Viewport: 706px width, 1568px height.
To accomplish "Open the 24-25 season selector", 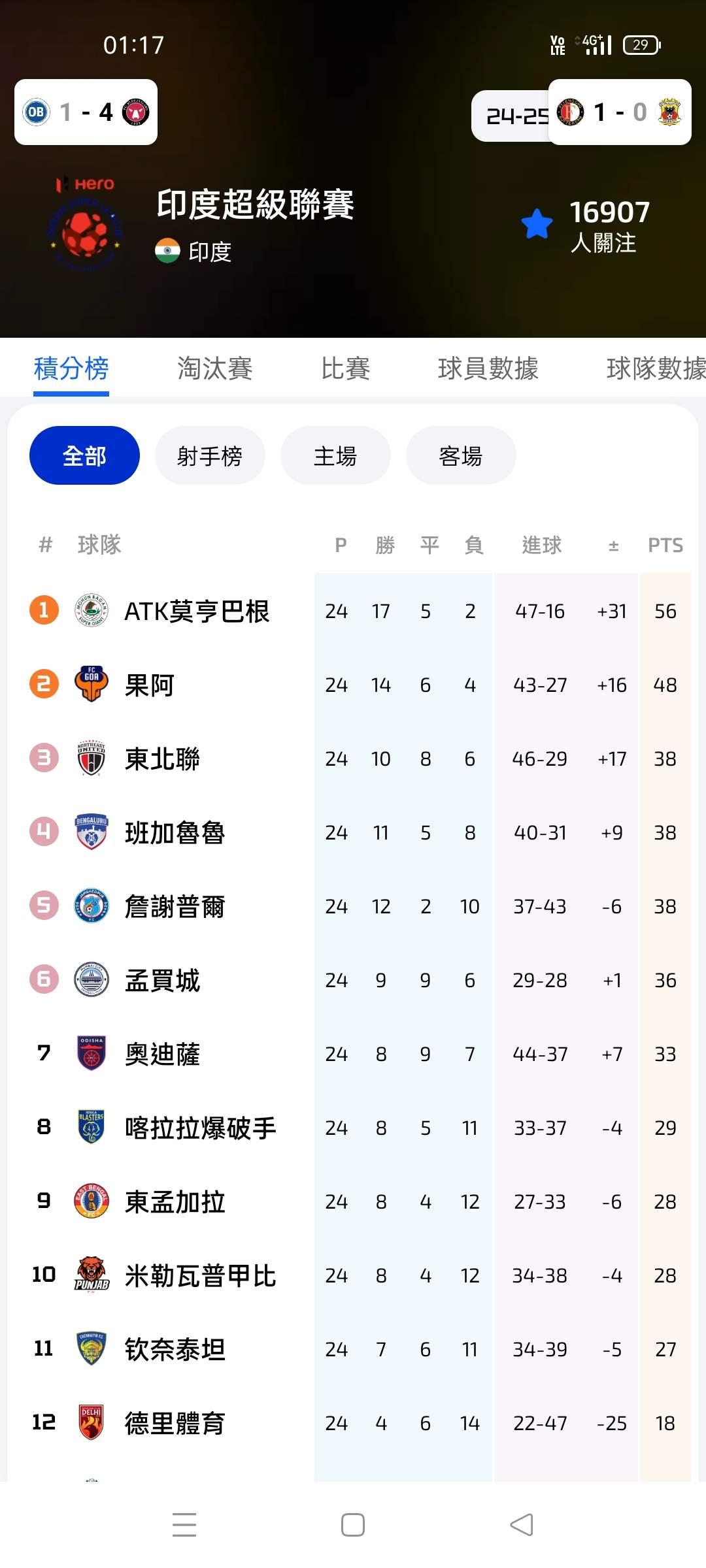I will (x=511, y=116).
